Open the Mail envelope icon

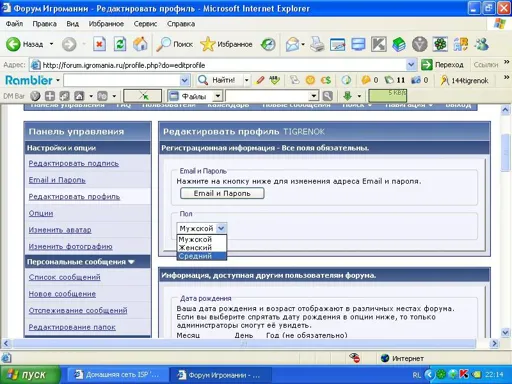coord(292,44)
